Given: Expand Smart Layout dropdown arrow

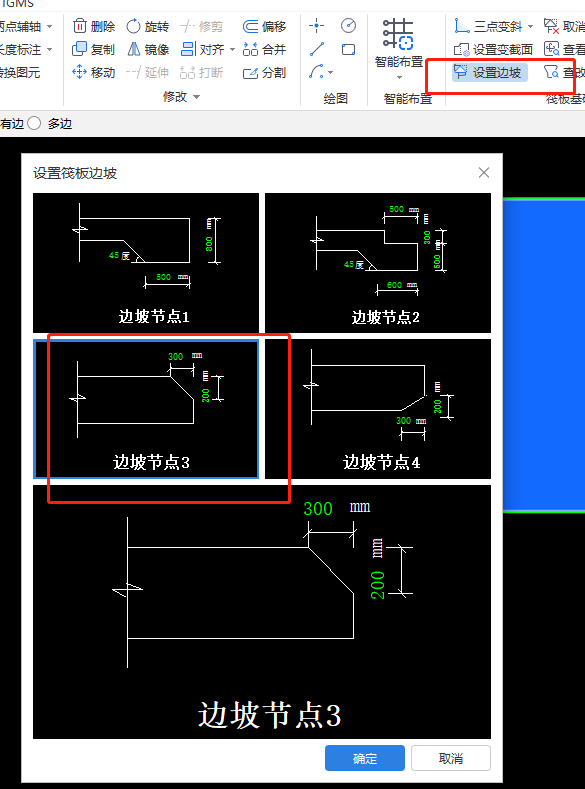Looking at the screenshot, I should point(399,77).
